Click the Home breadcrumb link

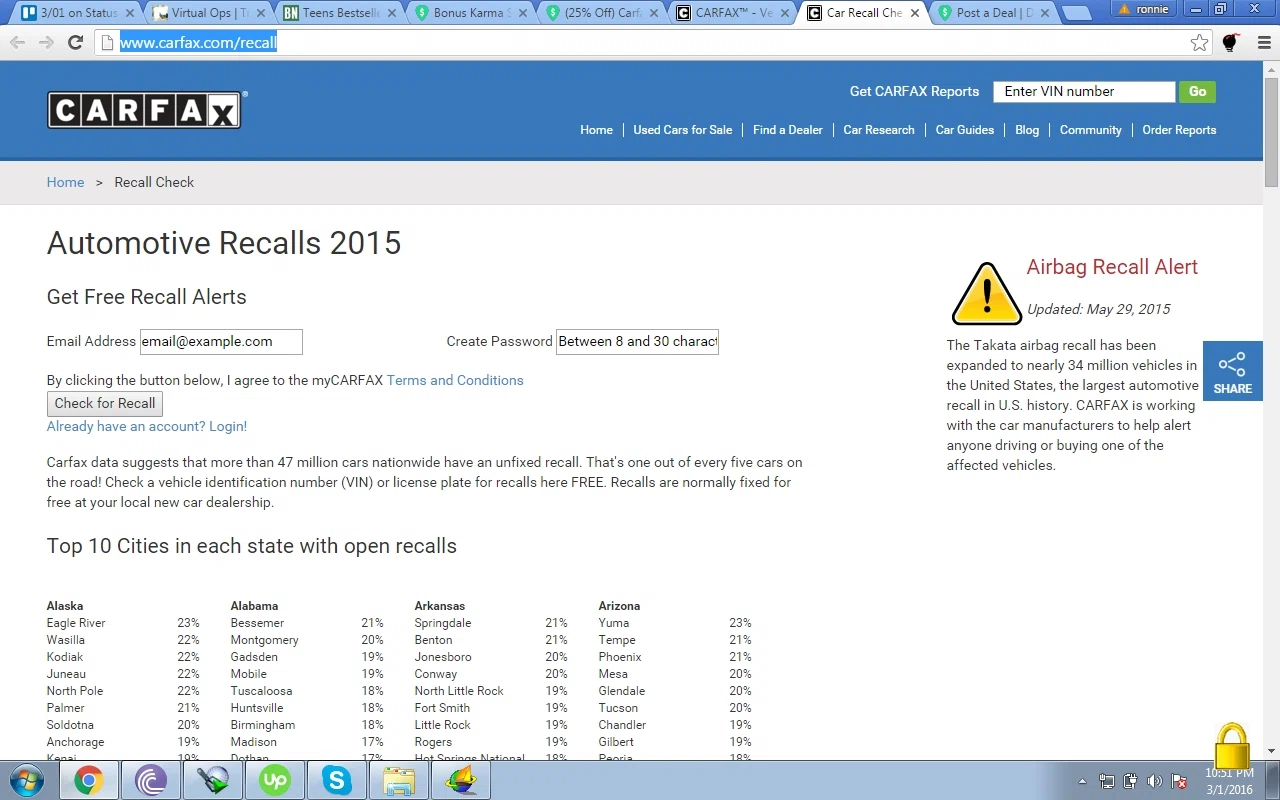65,182
